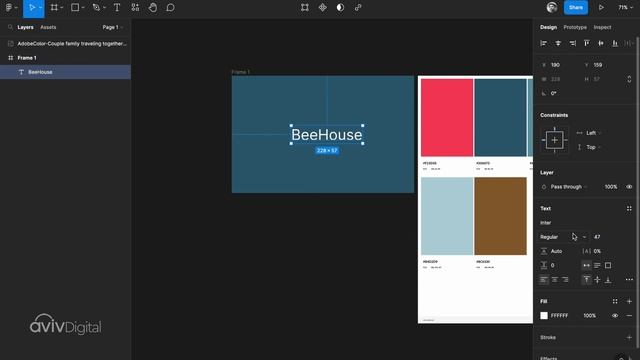Select the AdobeColor-Couple family image layer

tap(65, 44)
